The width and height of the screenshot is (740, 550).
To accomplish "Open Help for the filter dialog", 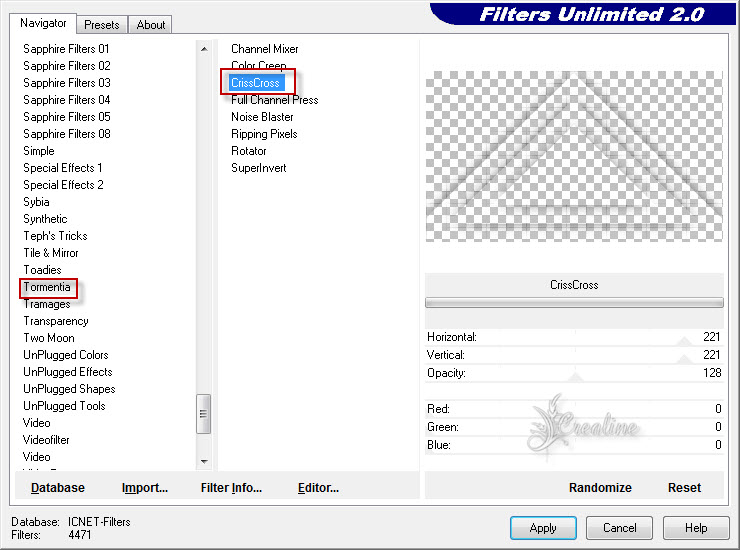I will pyautogui.click(x=696, y=528).
